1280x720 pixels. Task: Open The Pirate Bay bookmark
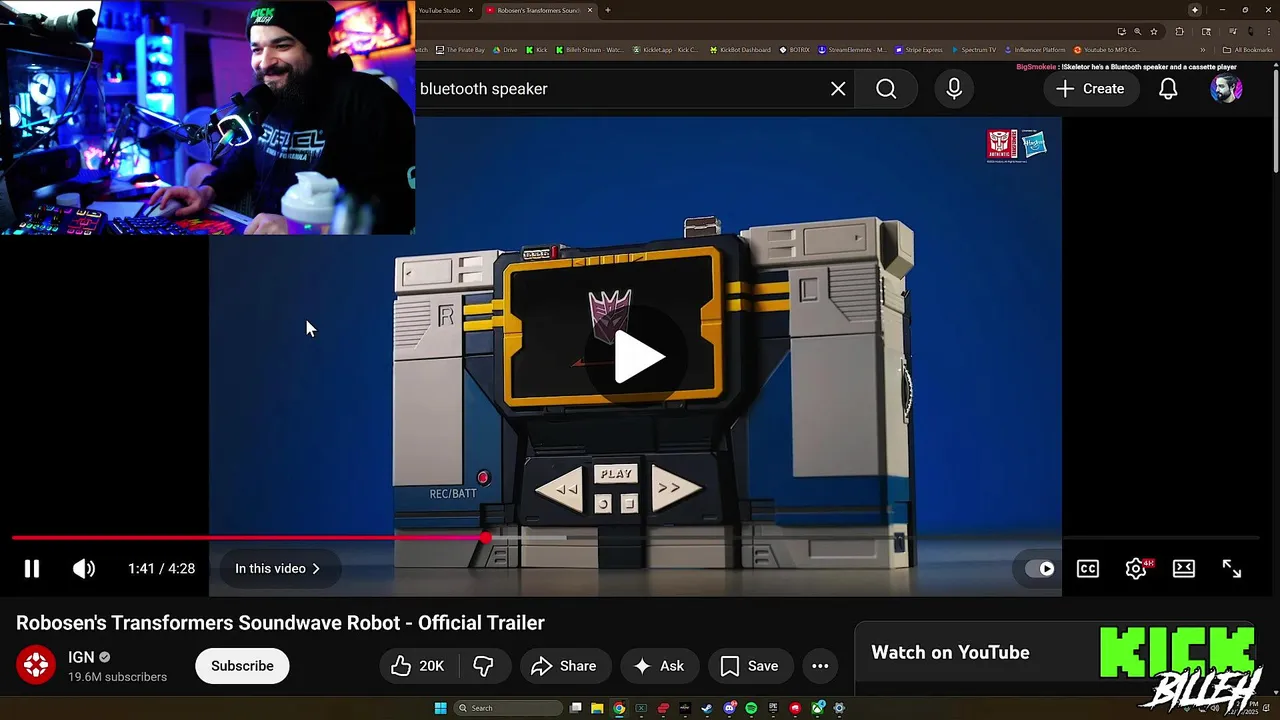click(x=461, y=50)
